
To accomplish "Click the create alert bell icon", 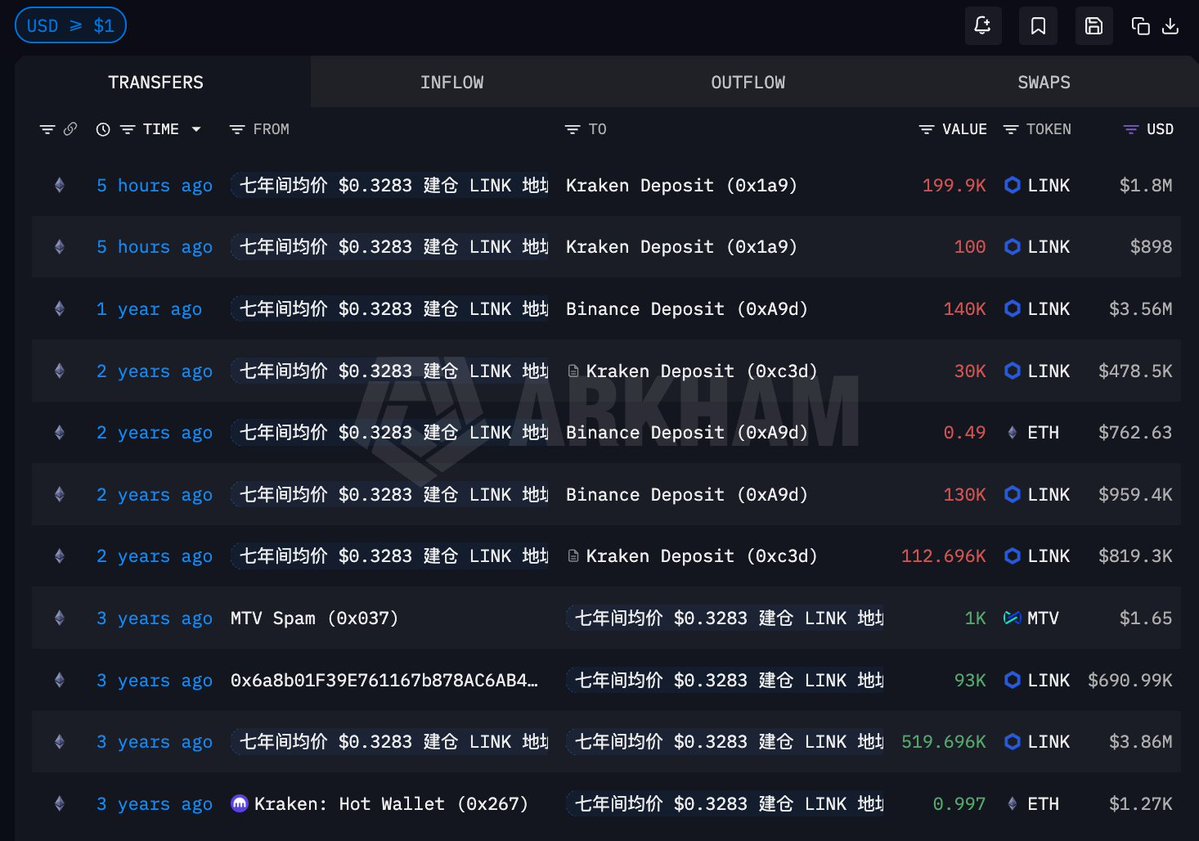I will tap(983, 26).
